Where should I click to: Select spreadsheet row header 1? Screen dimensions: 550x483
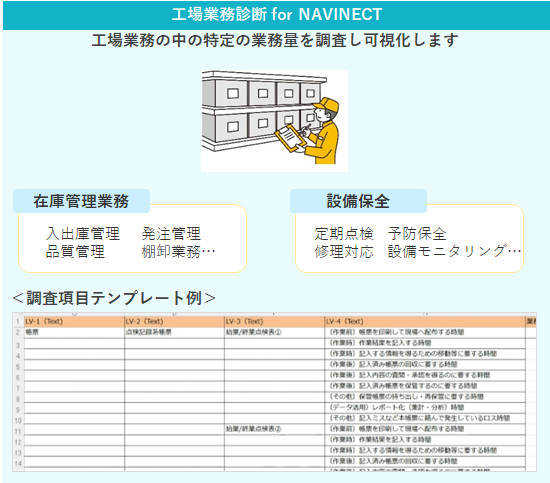pyautogui.click(x=18, y=322)
